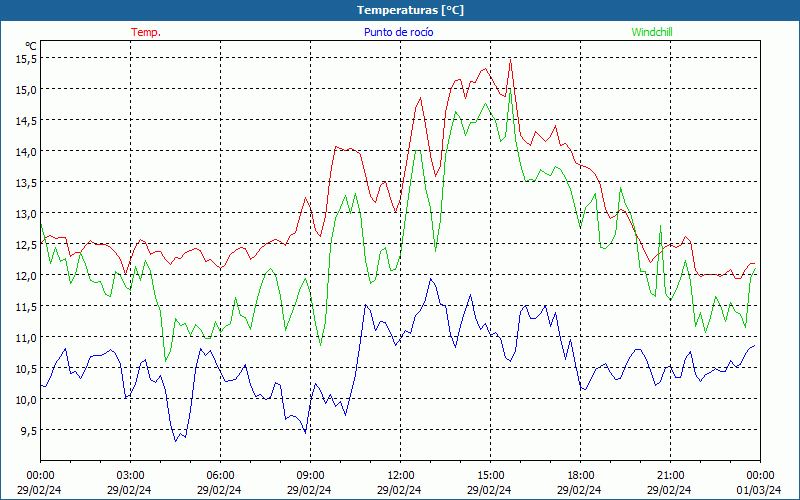This screenshot has height=500, width=800.
Task: Click the 12,0 y-axis value
Action: click(x=27, y=276)
